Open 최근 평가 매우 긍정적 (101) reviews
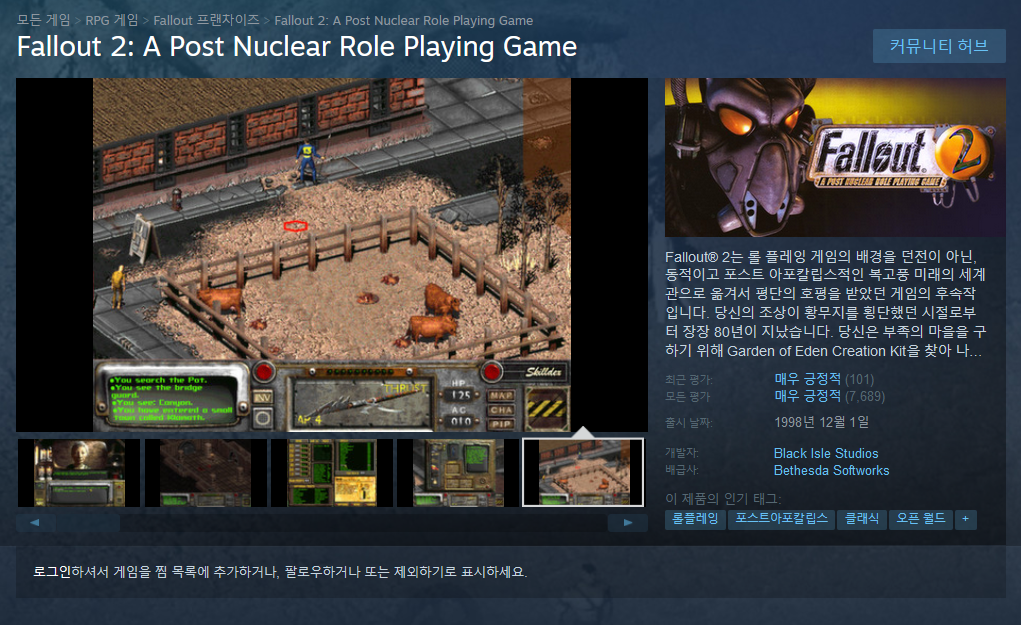The height and width of the screenshot is (625, 1021). (x=824, y=379)
